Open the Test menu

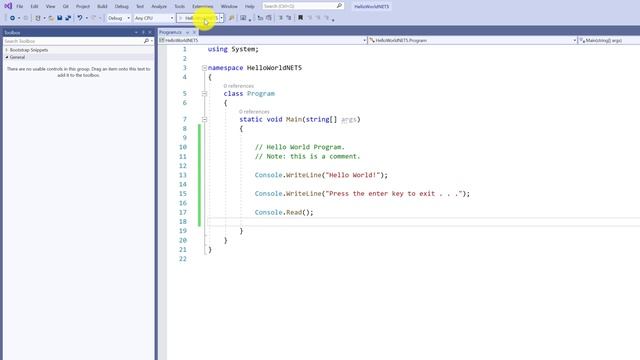pos(140,7)
